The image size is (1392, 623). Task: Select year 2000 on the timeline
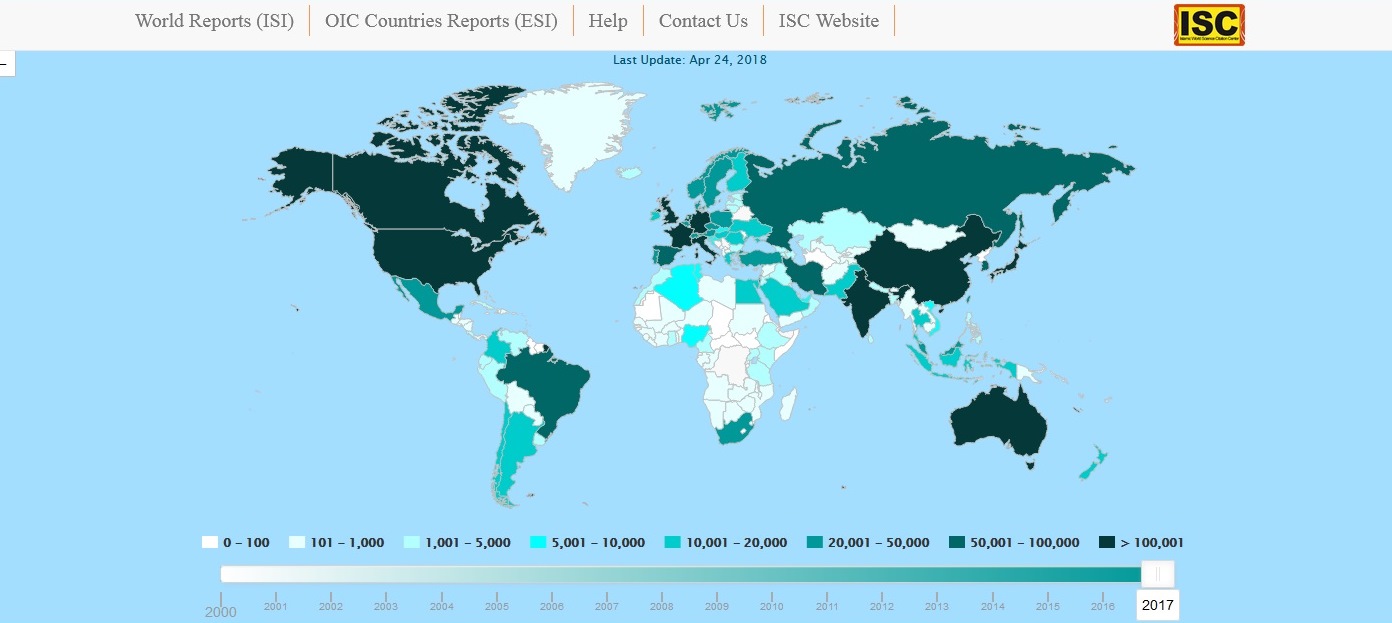221,611
